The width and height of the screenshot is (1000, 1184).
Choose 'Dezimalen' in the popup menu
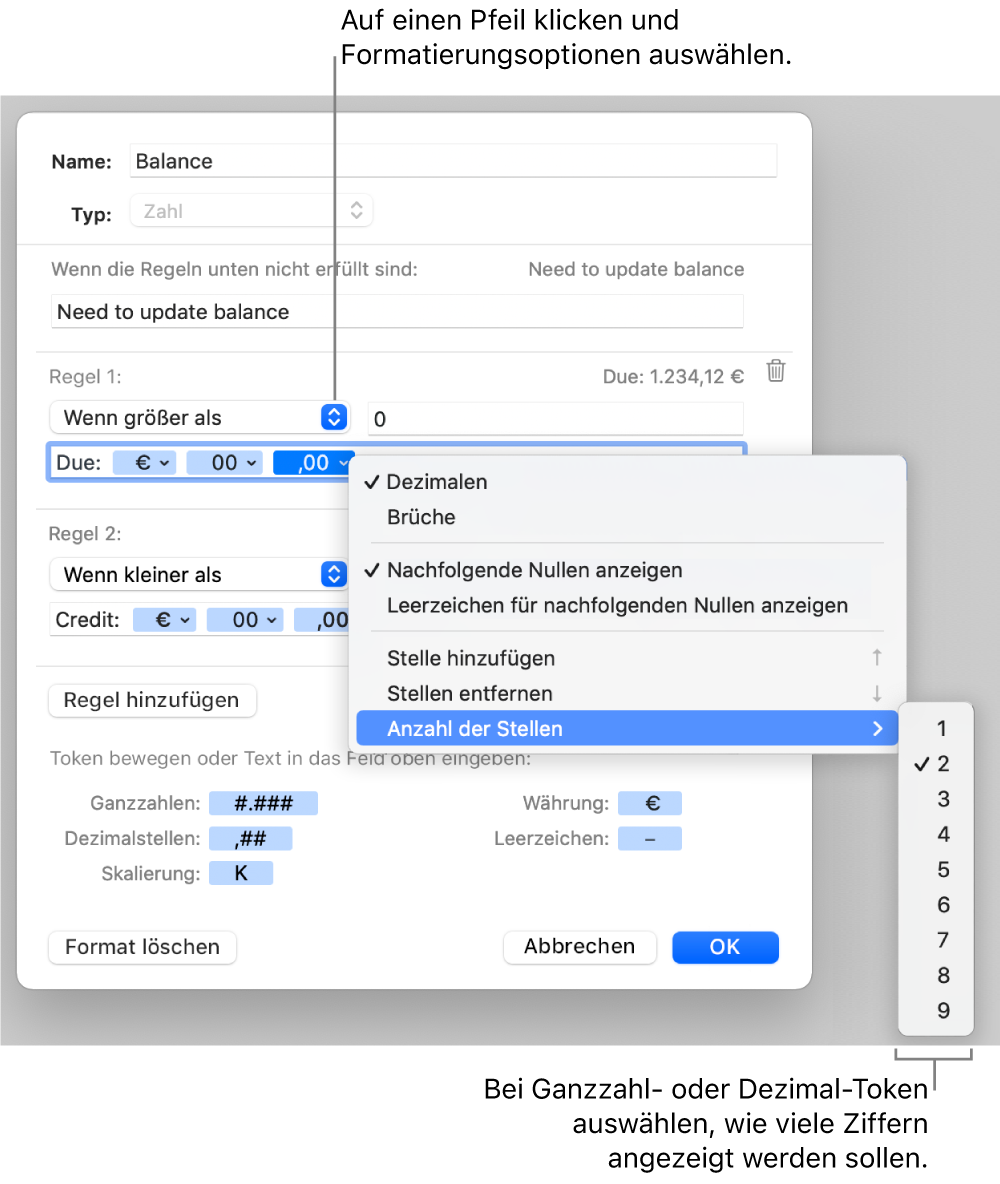point(627,482)
